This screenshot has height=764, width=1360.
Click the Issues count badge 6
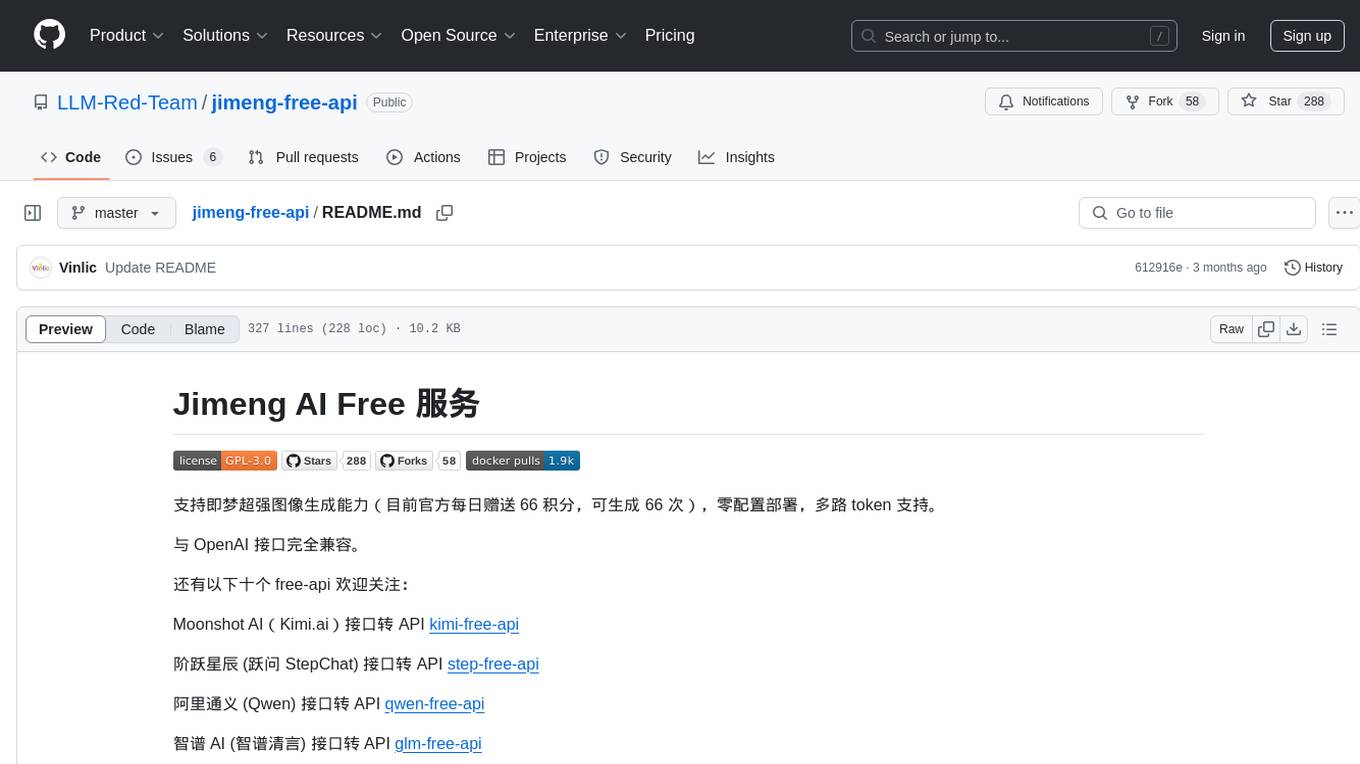pos(212,157)
